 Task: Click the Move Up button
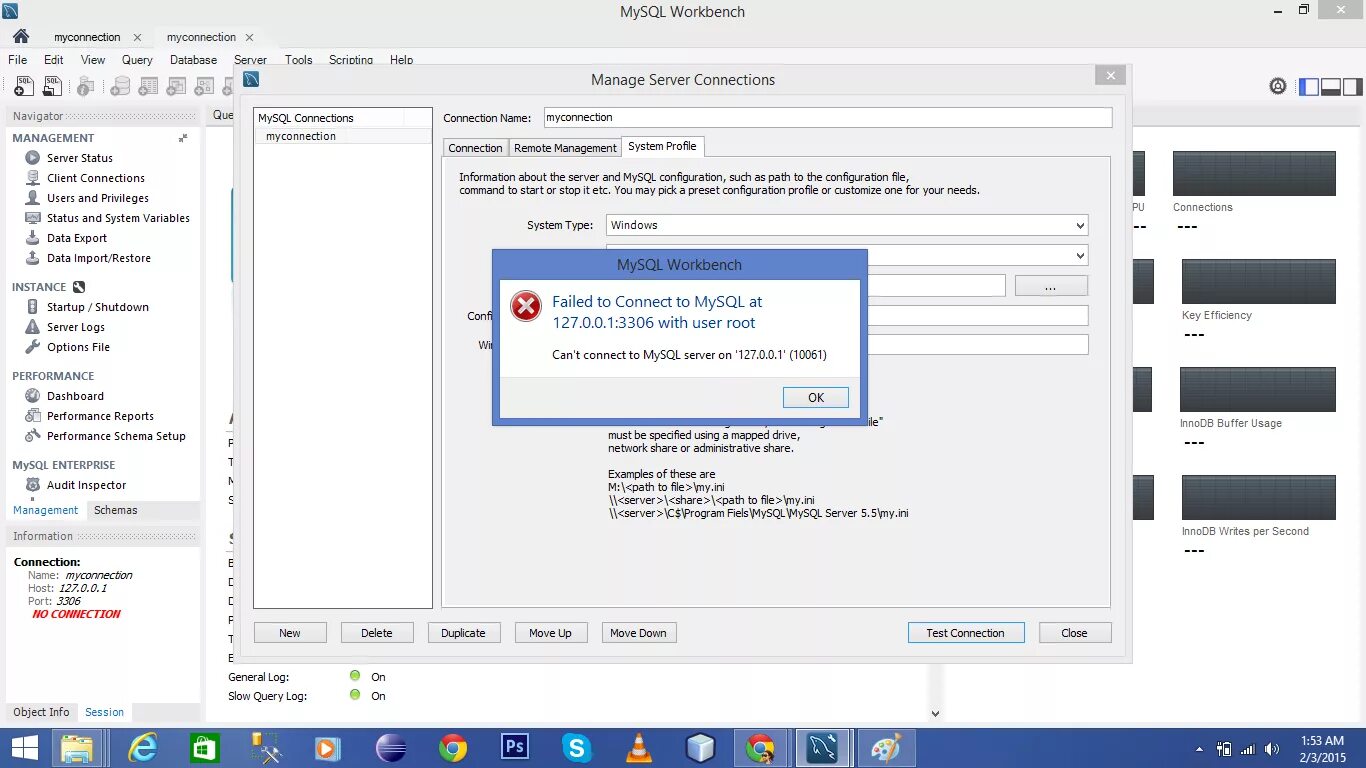551,633
